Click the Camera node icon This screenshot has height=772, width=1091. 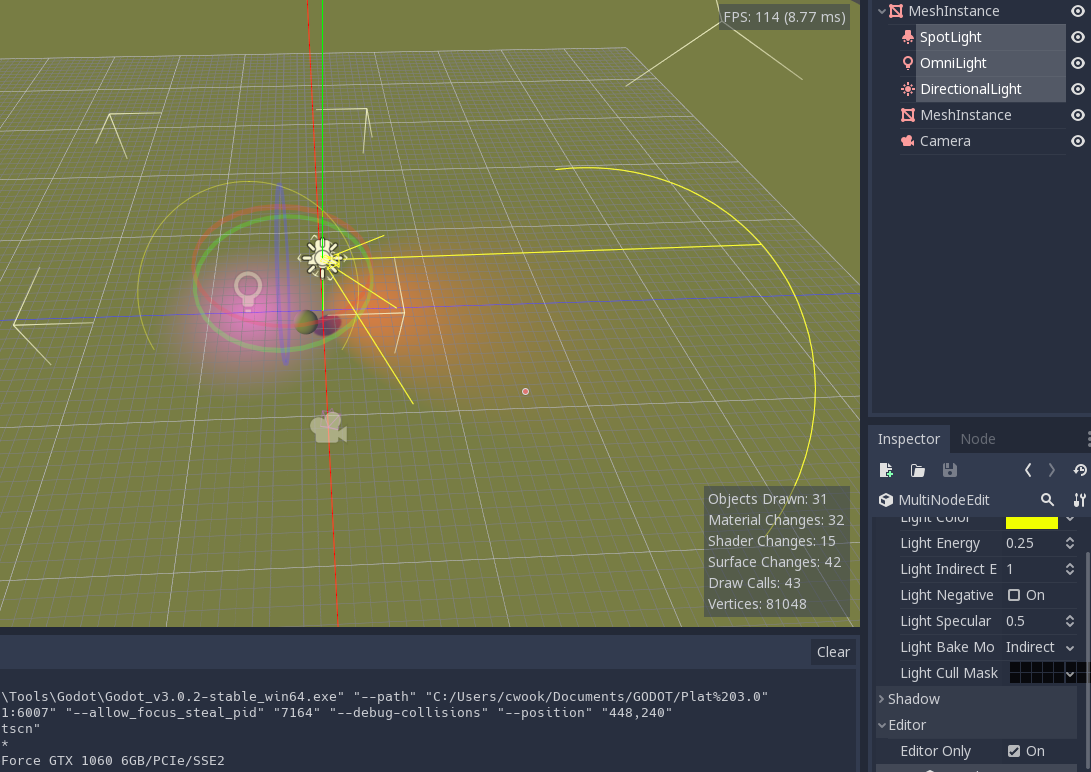click(907, 140)
